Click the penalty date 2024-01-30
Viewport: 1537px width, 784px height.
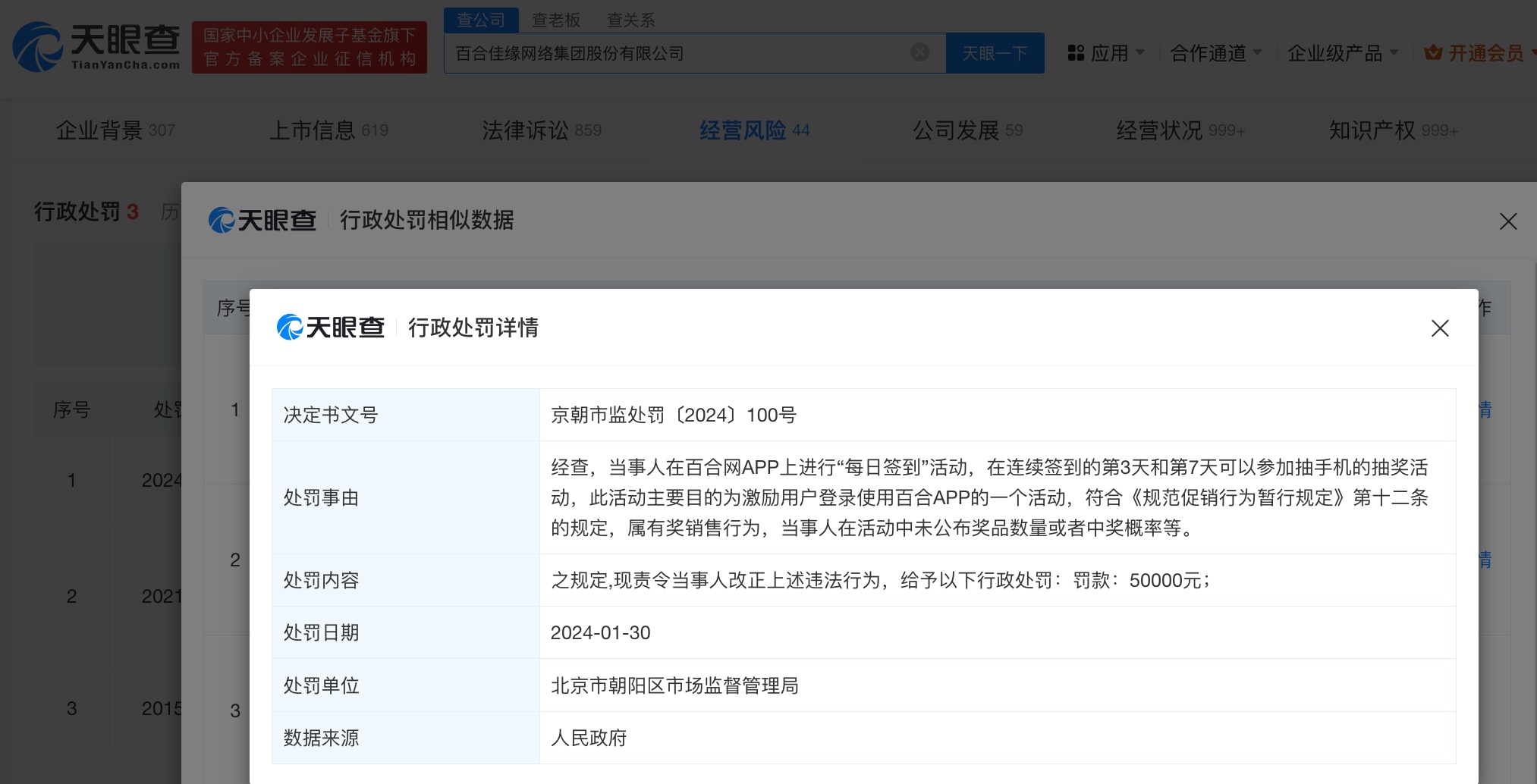coord(601,632)
